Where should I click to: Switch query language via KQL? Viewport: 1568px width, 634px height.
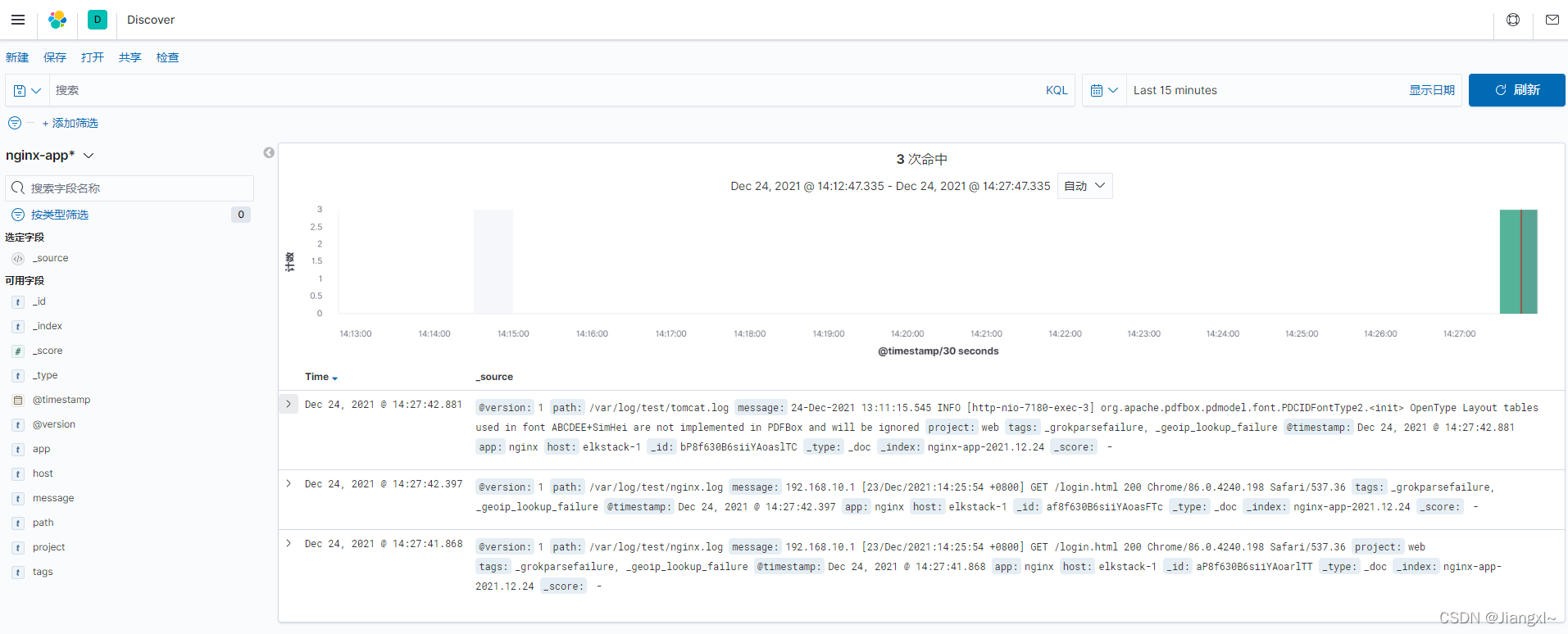click(x=1057, y=90)
